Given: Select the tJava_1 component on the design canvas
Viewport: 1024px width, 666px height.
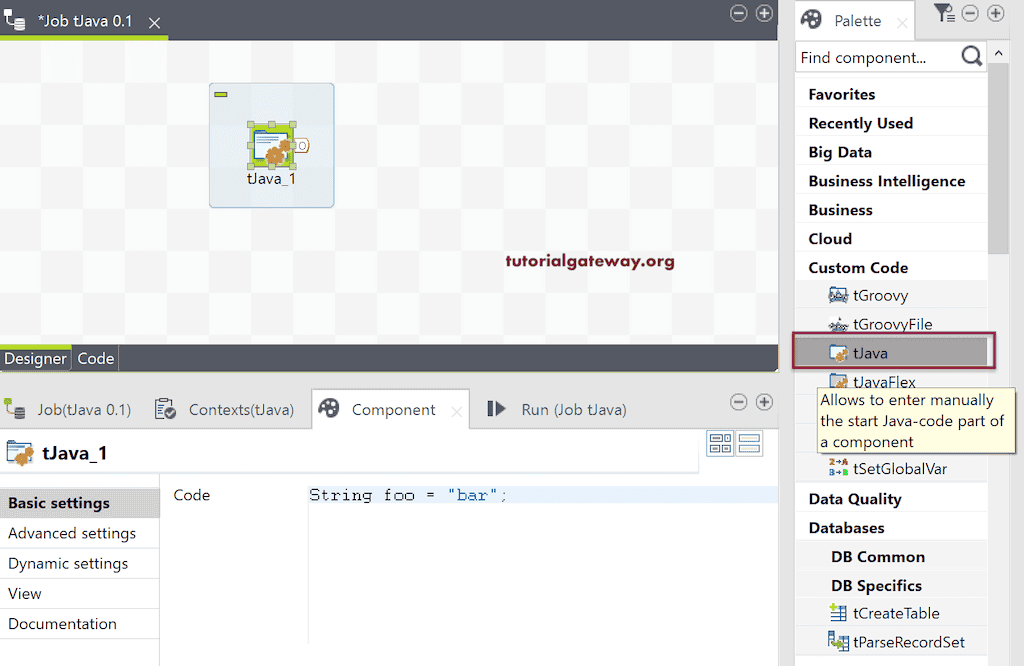Looking at the screenshot, I should pos(271,145).
